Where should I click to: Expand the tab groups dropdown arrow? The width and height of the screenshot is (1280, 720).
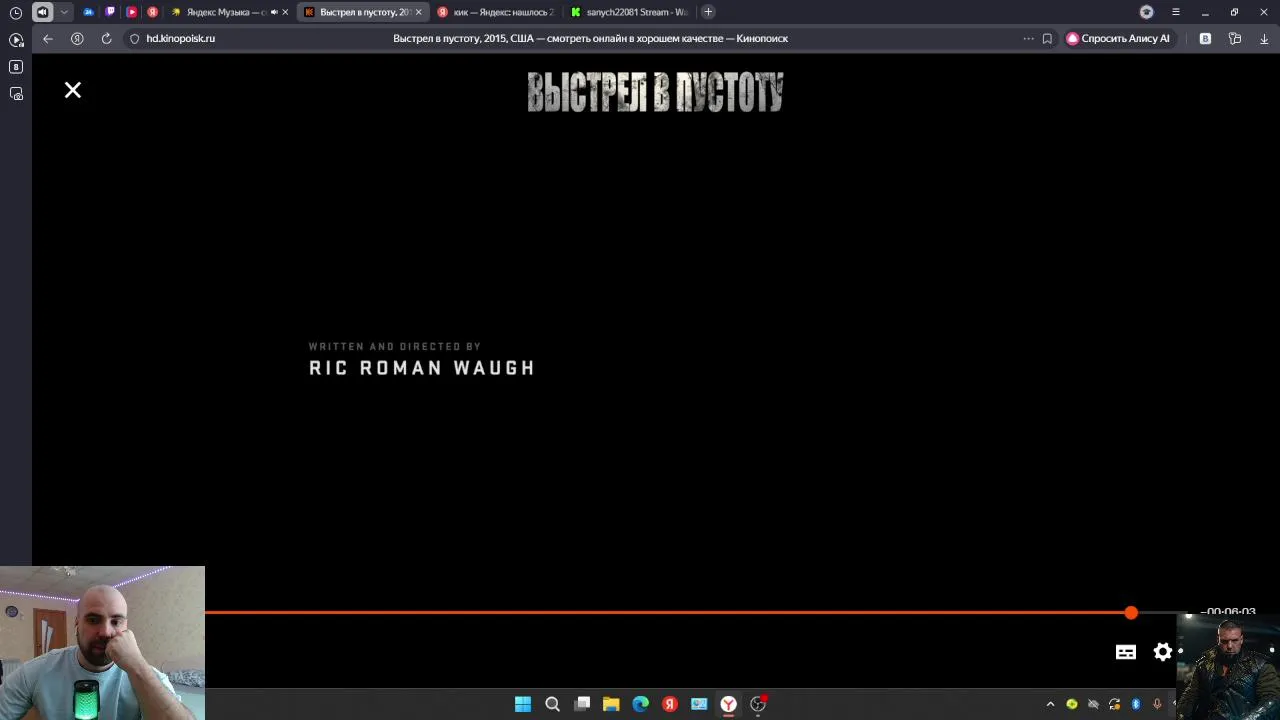point(63,12)
